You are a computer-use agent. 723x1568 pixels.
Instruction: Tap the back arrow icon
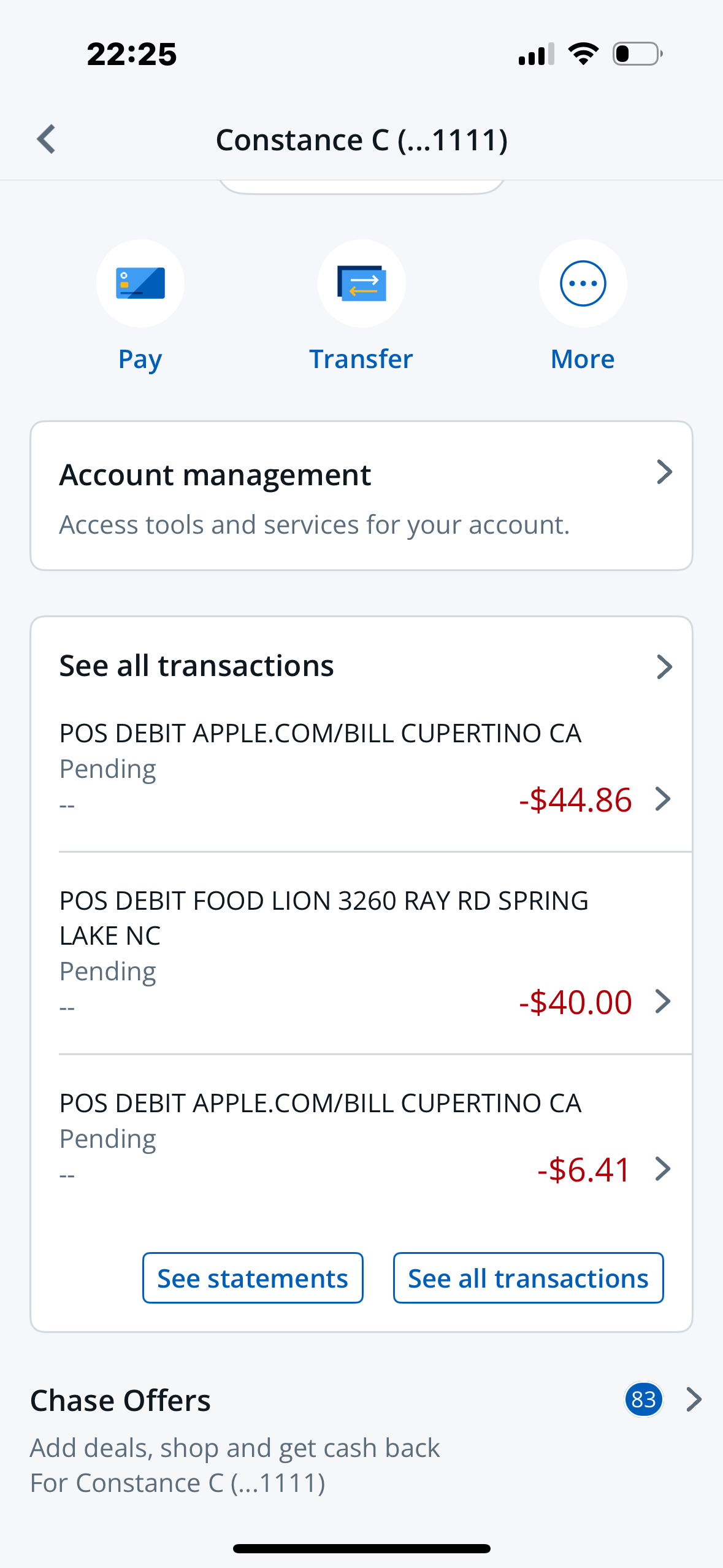tap(47, 139)
